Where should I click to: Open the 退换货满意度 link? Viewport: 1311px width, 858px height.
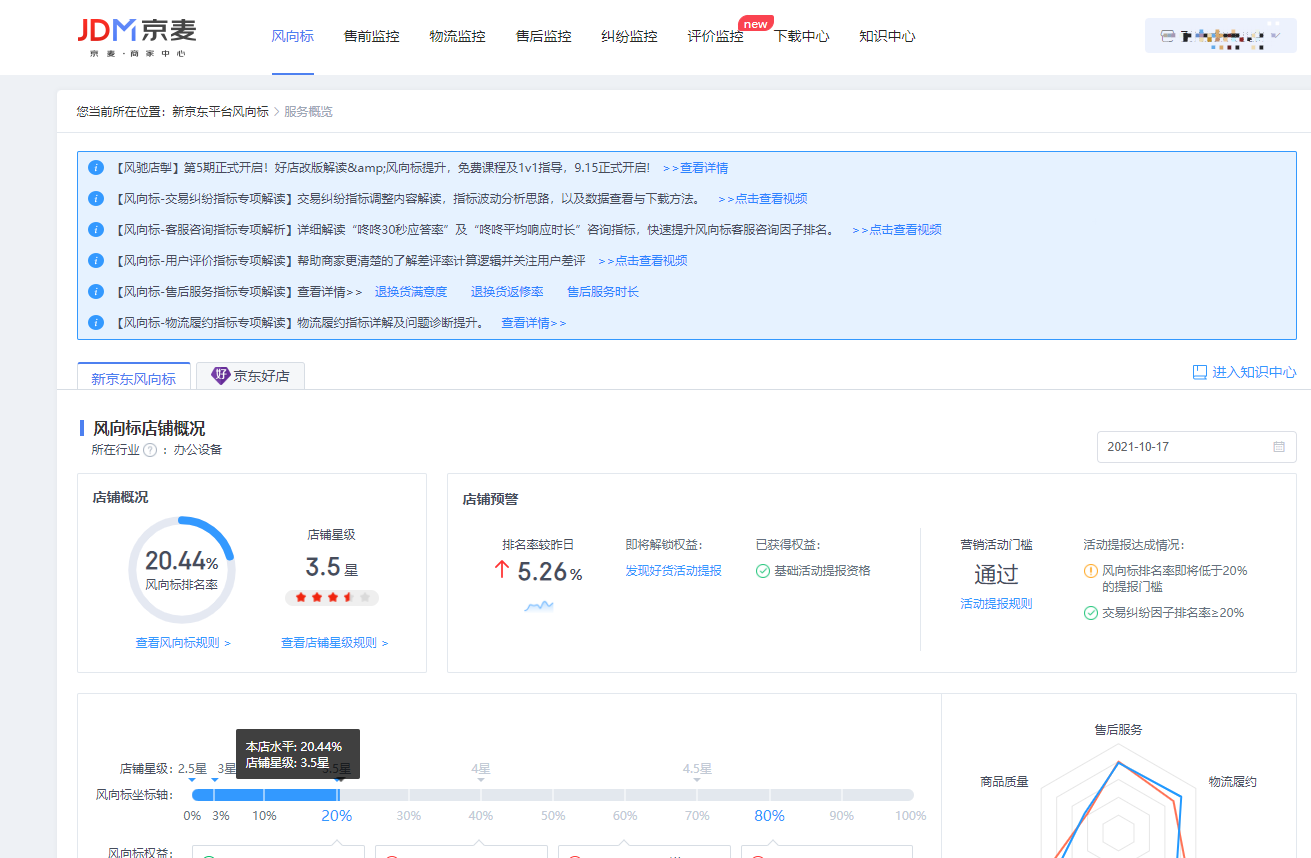[411, 292]
